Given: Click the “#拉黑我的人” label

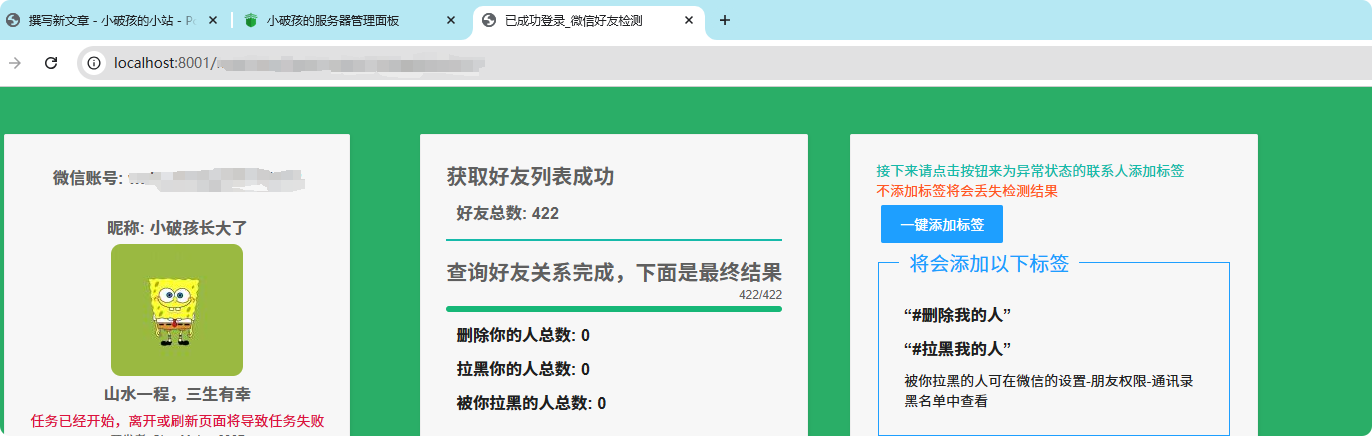Looking at the screenshot, I should (x=957, y=349).
